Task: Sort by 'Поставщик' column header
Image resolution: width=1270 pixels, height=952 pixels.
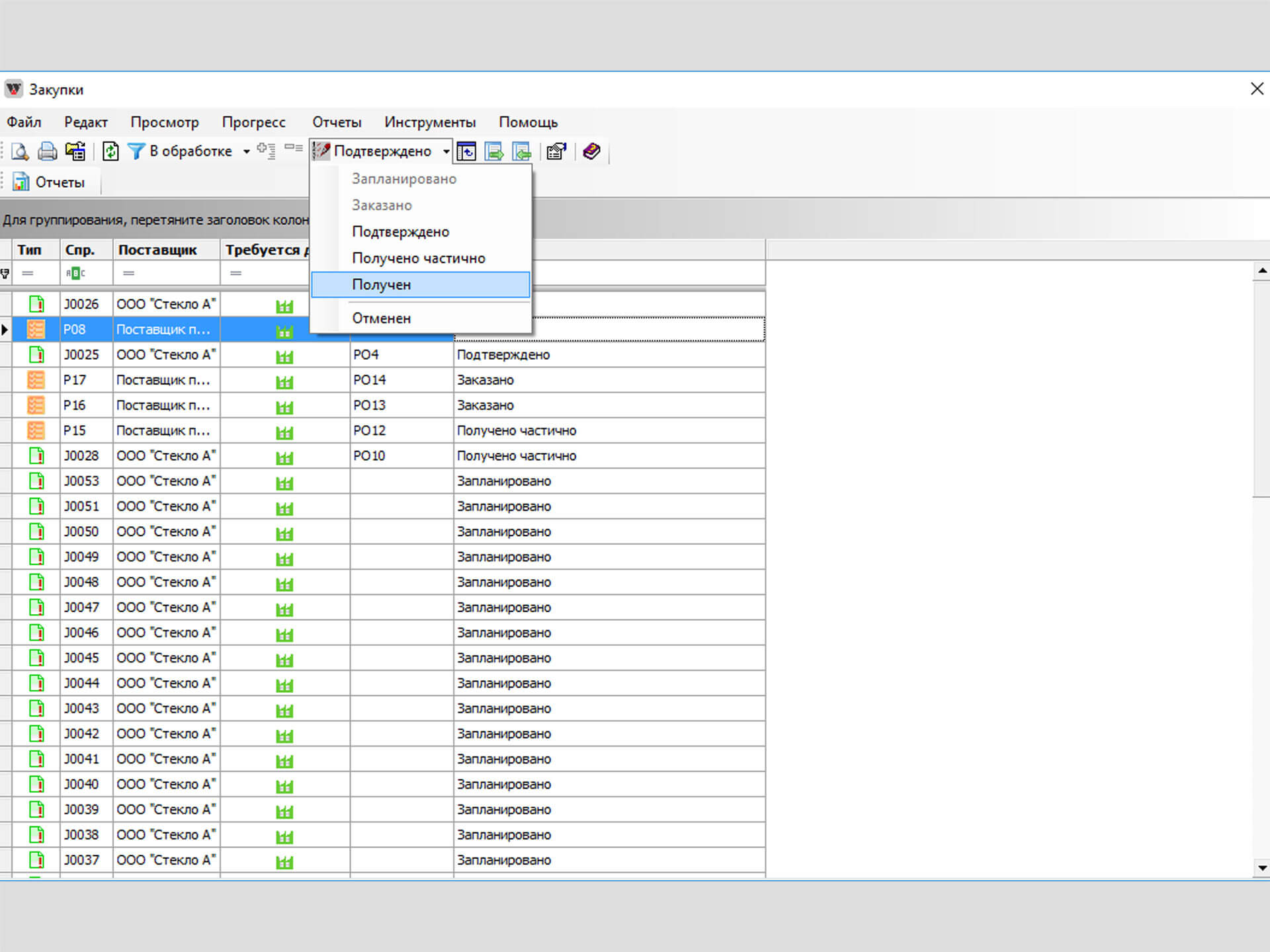Action: tap(157, 250)
